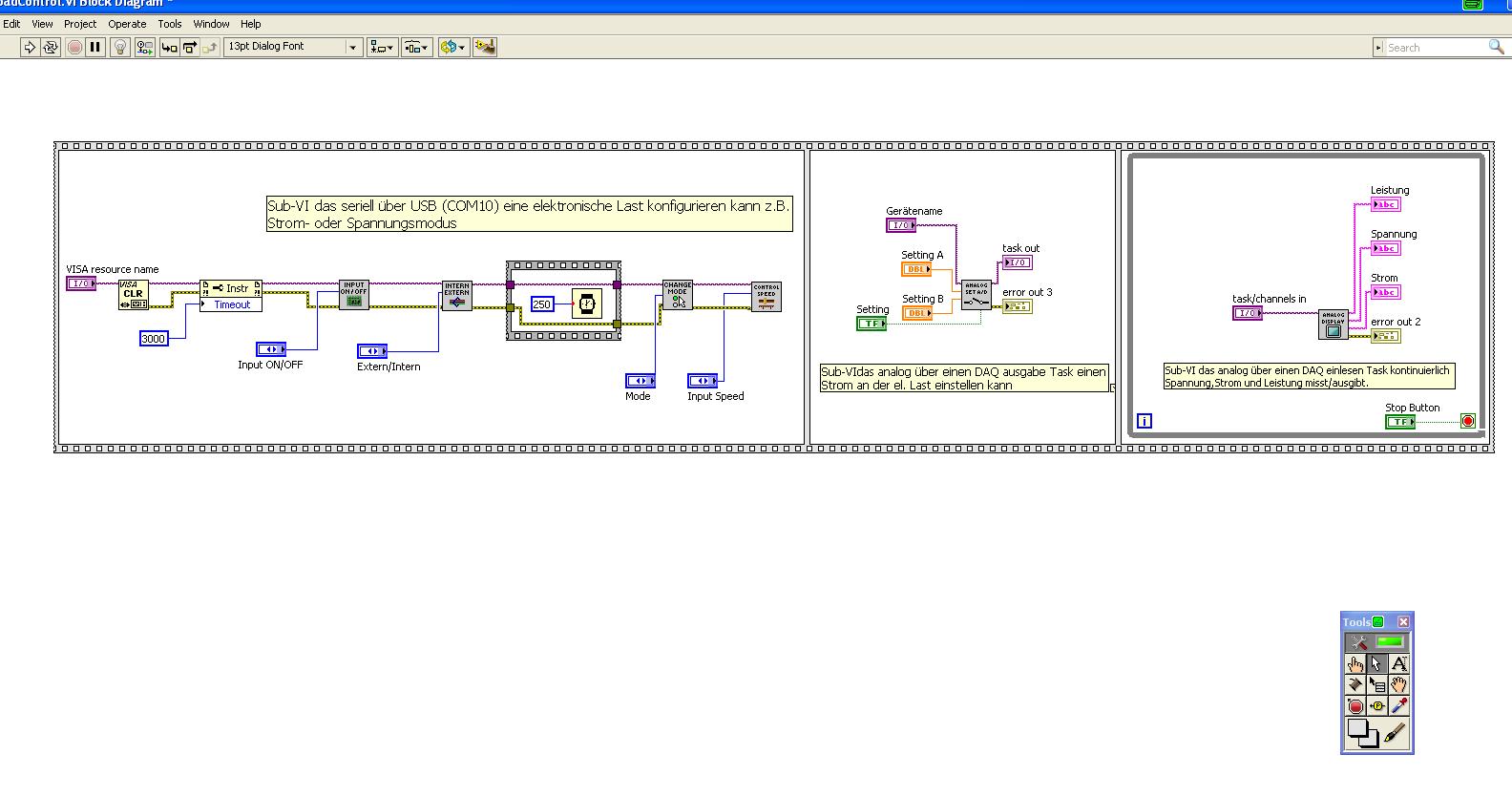The width and height of the screenshot is (1512, 796).
Task: Select the CHANGE MODE sub-VI icon
Action: pos(678,295)
